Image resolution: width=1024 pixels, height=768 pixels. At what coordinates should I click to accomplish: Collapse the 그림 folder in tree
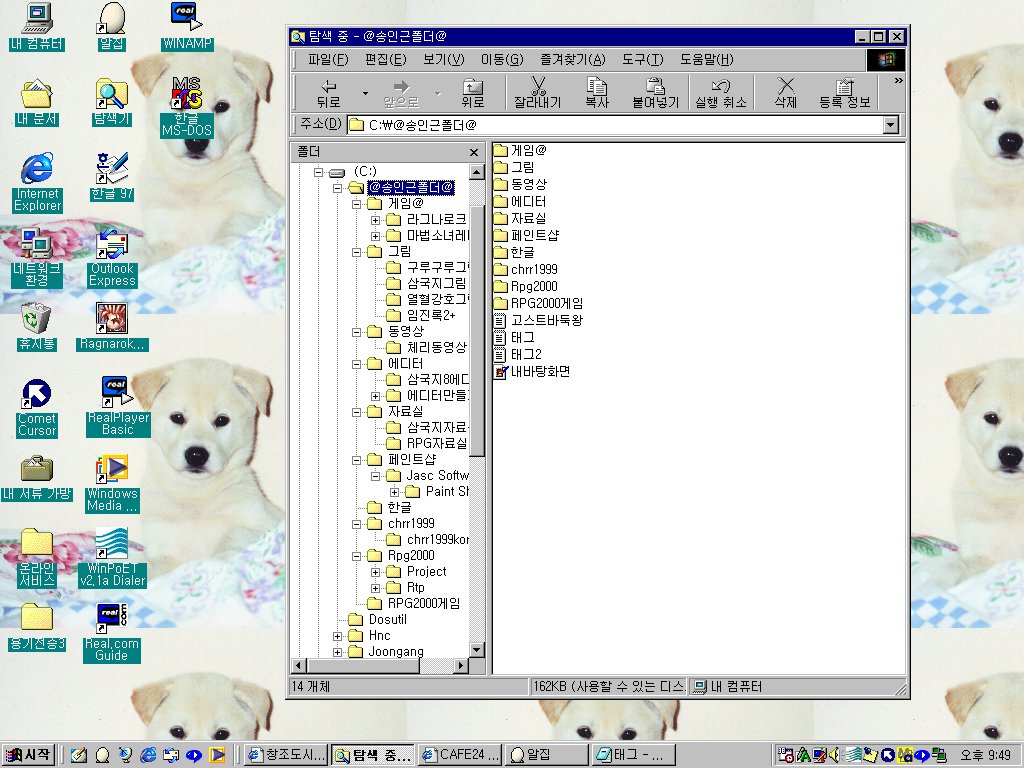point(356,252)
